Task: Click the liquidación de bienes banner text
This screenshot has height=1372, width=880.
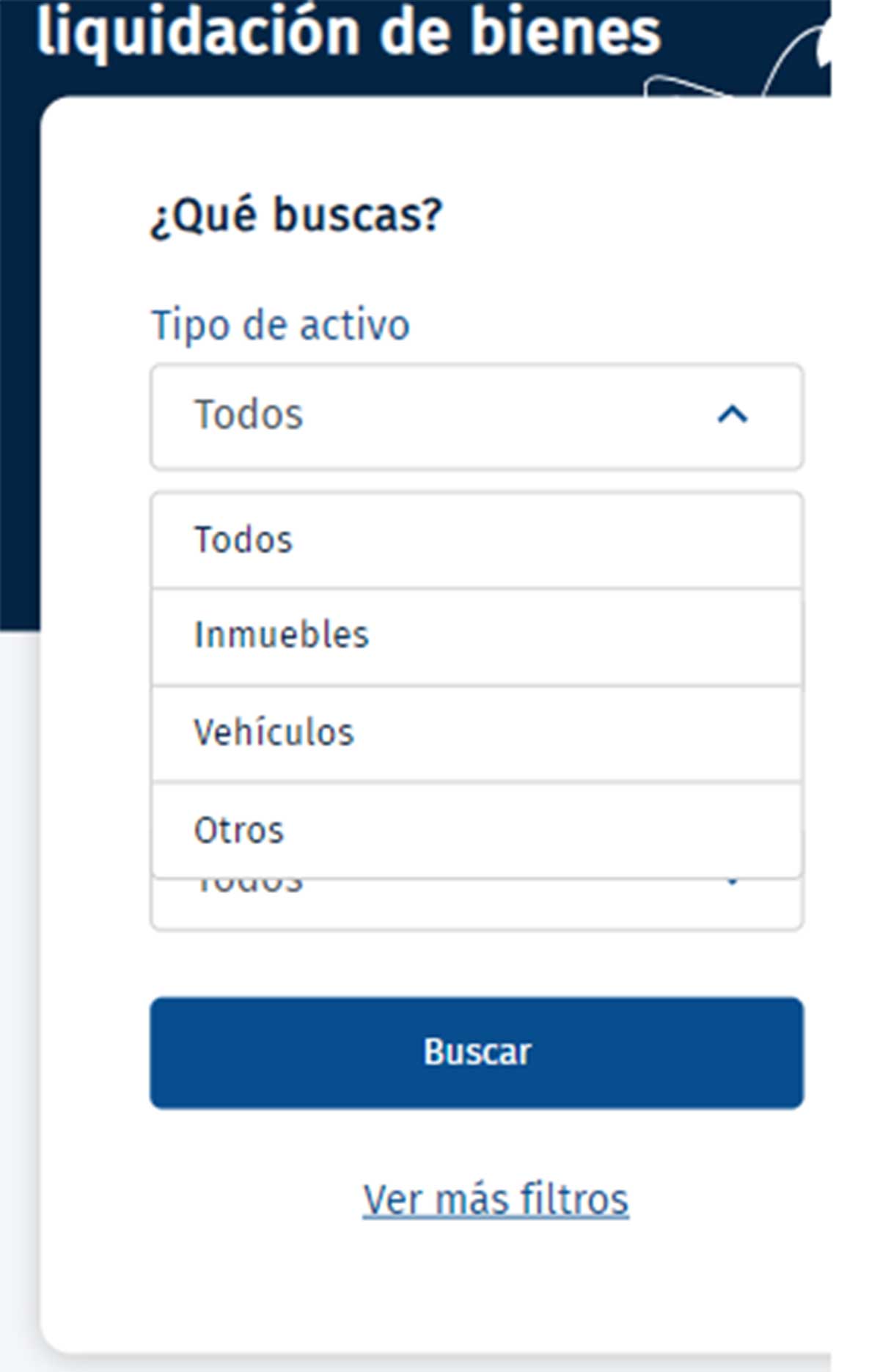Action: pos(352,31)
